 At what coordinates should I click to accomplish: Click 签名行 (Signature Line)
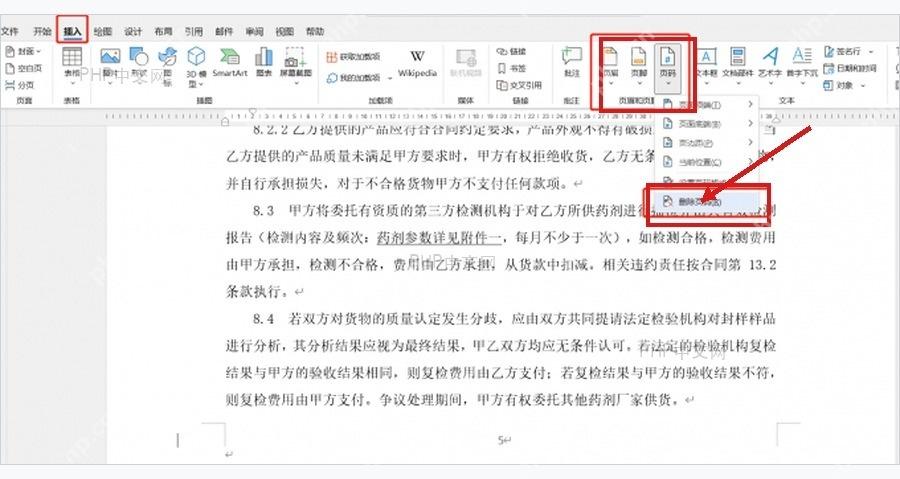click(843, 52)
